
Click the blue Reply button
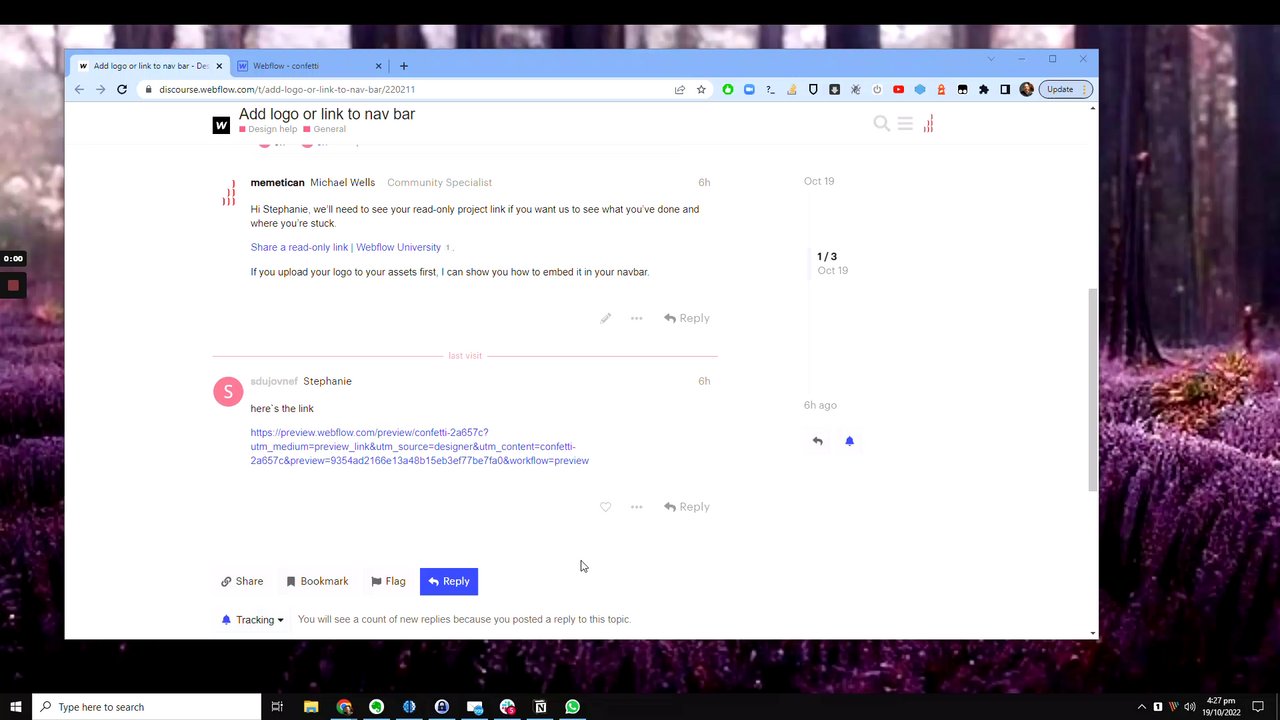449,581
